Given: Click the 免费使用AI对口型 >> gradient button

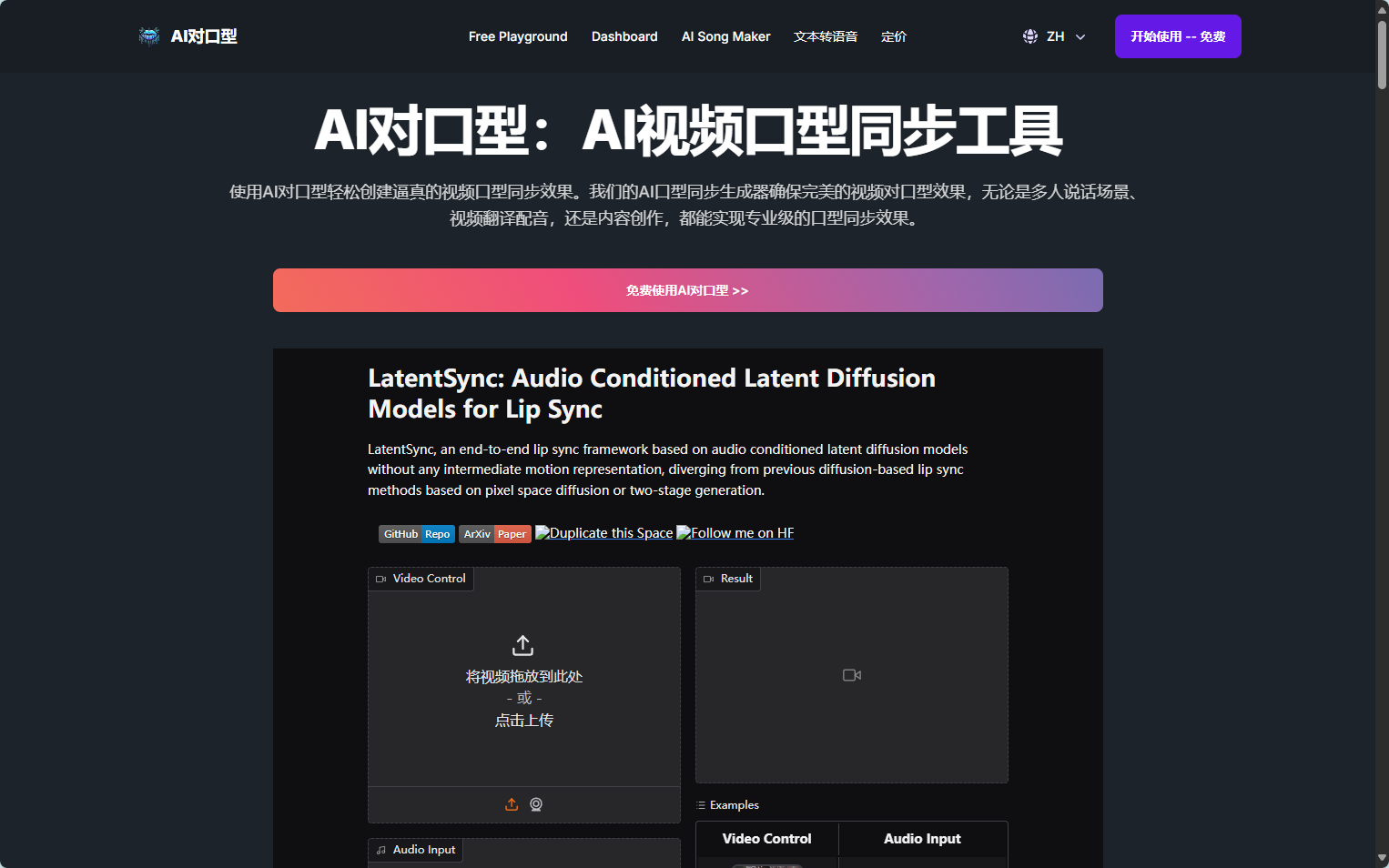Looking at the screenshot, I should (x=688, y=290).
